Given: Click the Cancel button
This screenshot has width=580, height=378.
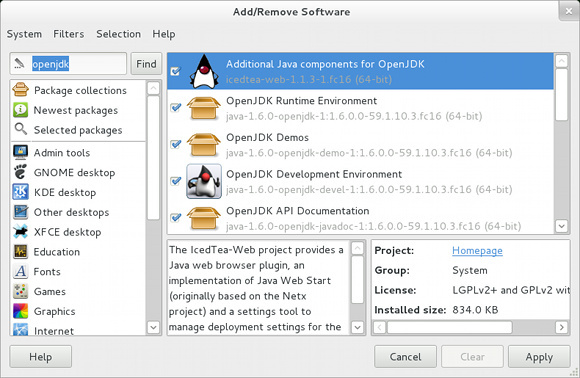Looking at the screenshot, I should point(405,357).
